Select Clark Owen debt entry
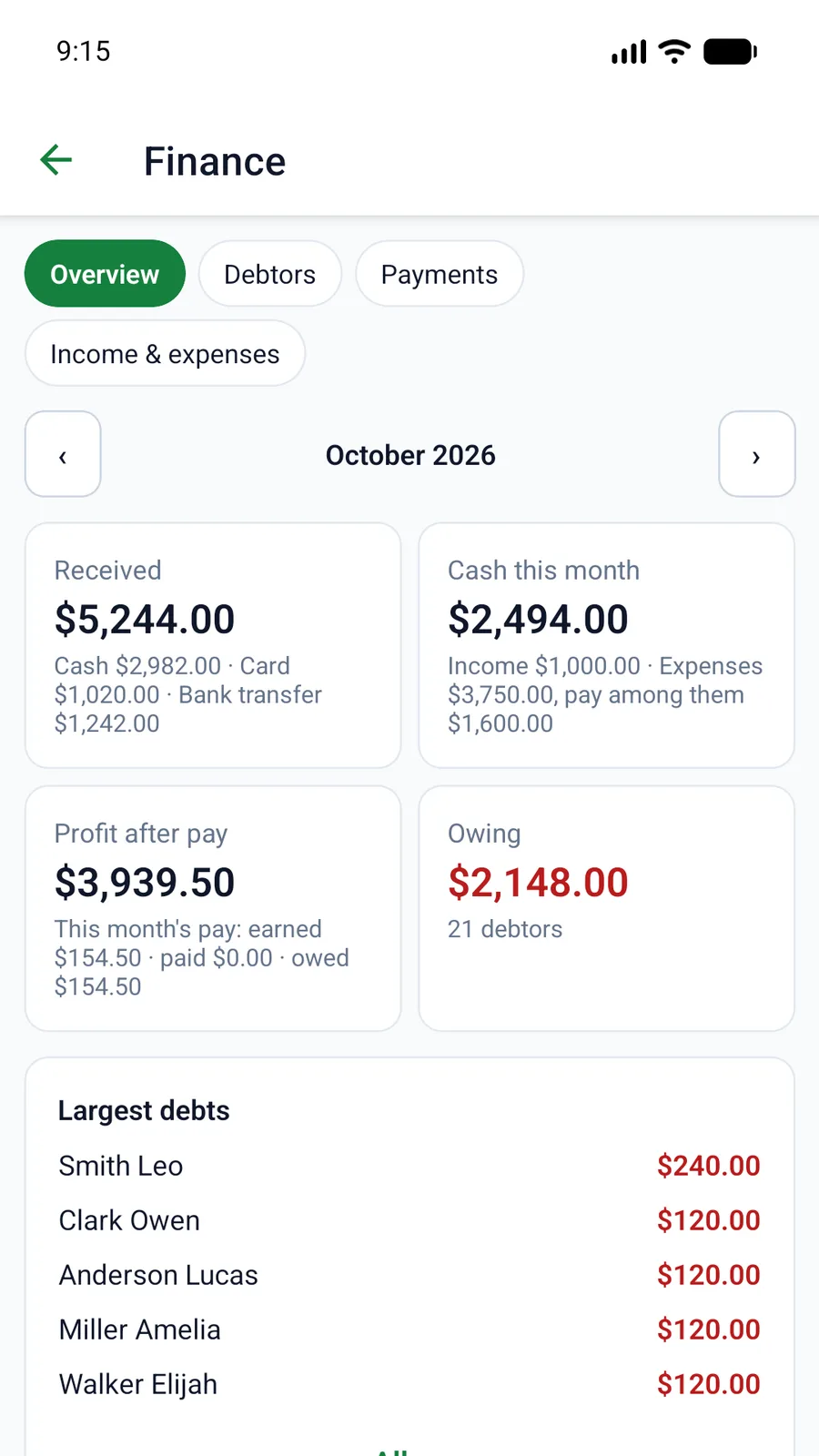Screen dimensions: 819x1456 [x=409, y=1220]
